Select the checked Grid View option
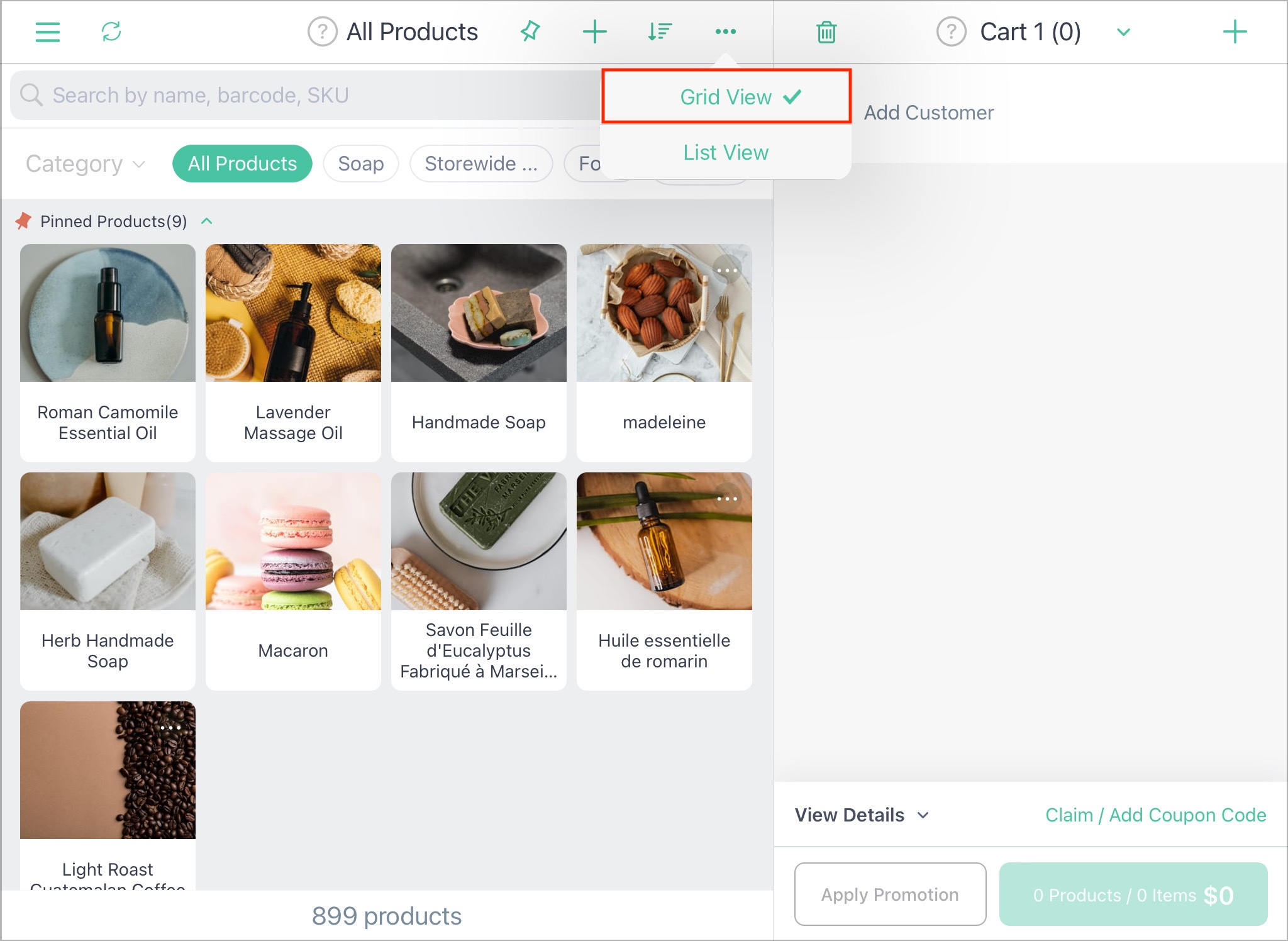1288x941 pixels. [726, 96]
